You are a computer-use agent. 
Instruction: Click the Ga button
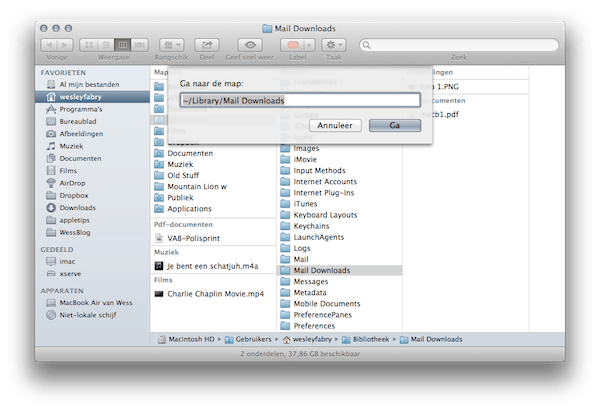(x=395, y=125)
